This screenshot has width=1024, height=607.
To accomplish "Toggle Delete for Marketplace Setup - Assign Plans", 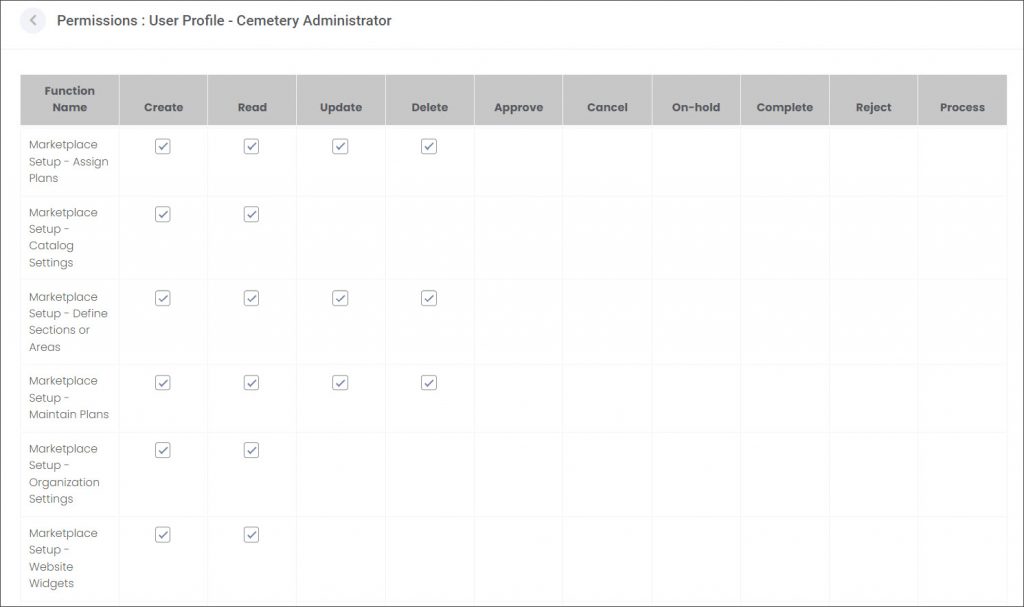I will coord(429,146).
